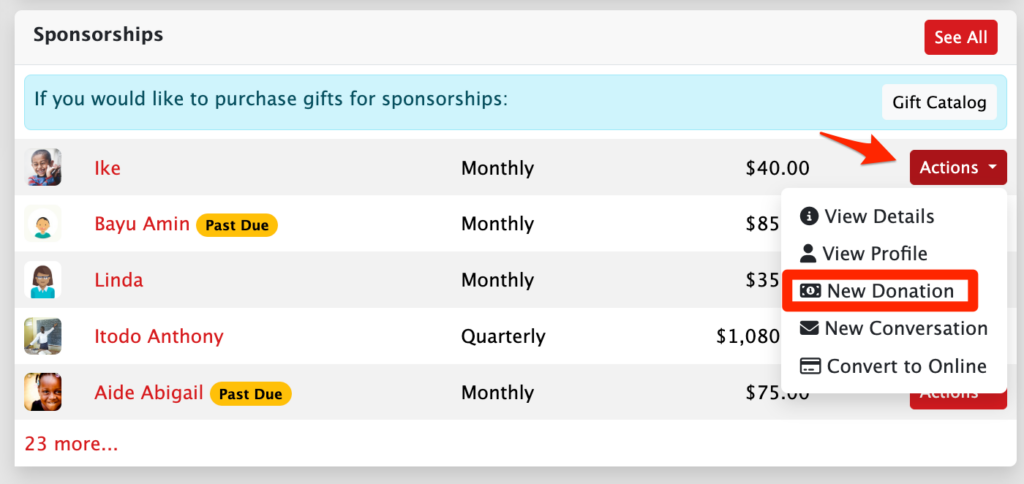Open the partly hidden Actions button for Aide Abigail
1024x484 pixels.
tap(958, 400)
